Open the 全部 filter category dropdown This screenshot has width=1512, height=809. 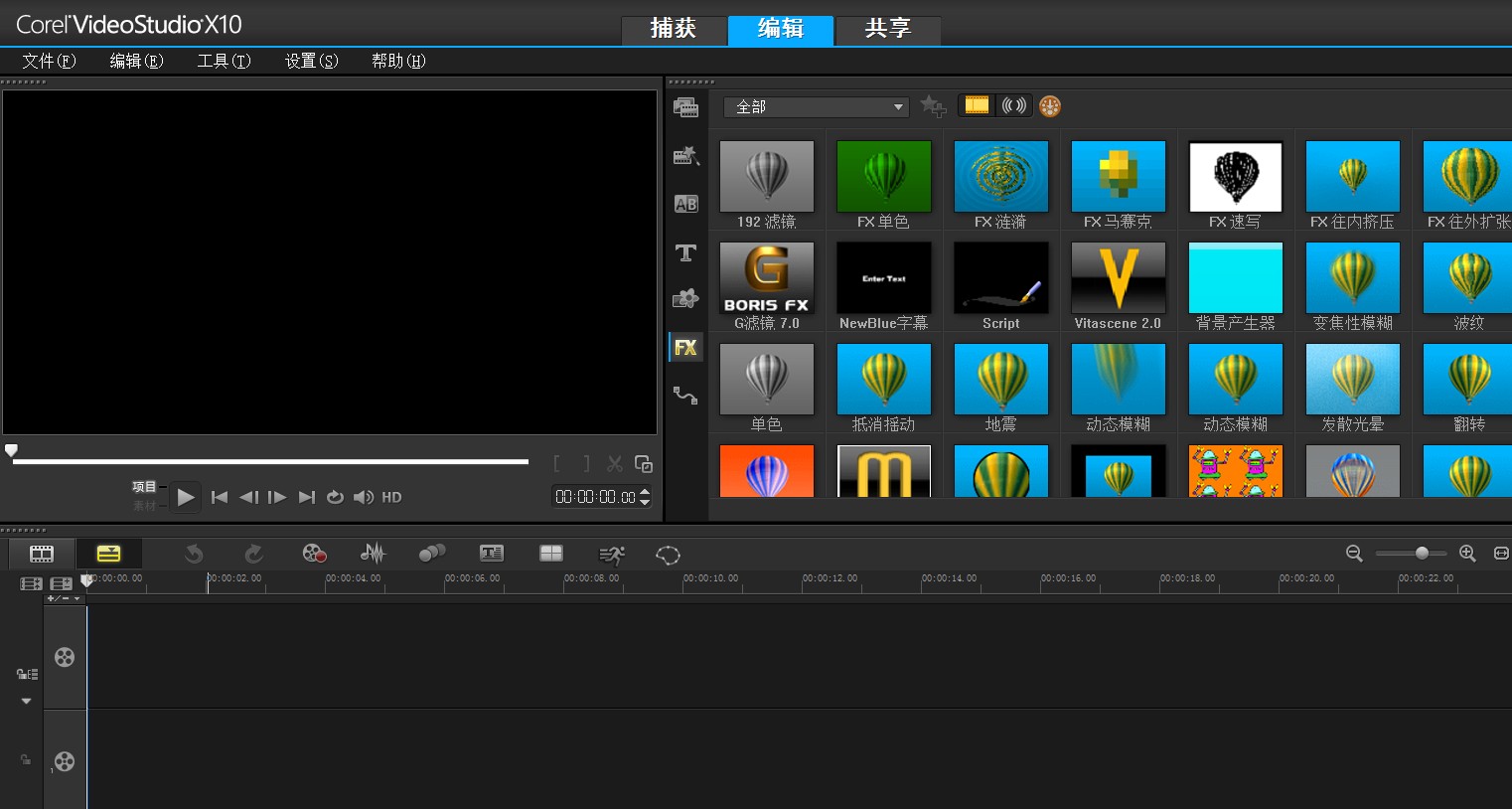click(816, 106)
